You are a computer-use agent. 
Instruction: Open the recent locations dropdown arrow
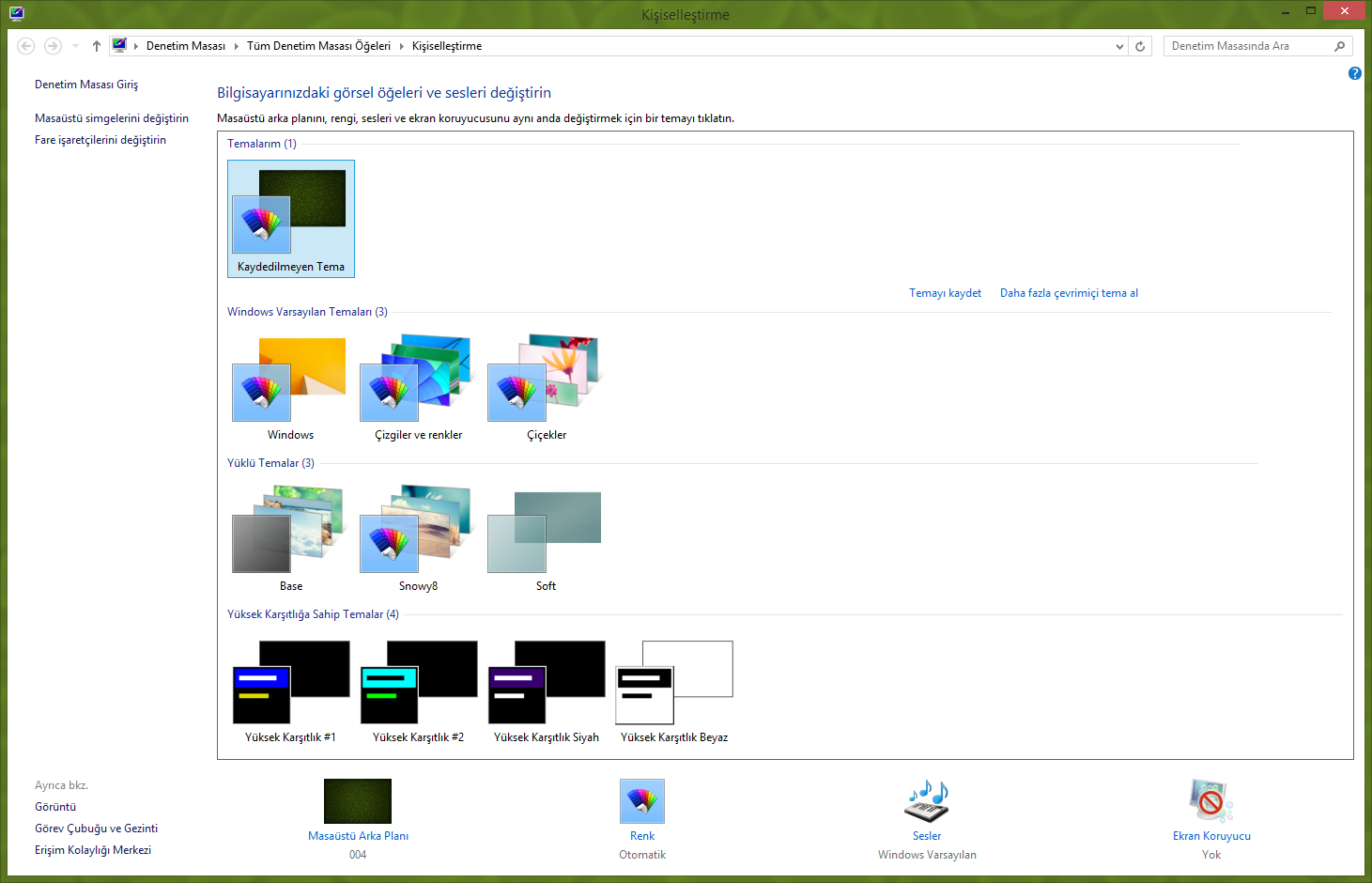pos(76,46)
